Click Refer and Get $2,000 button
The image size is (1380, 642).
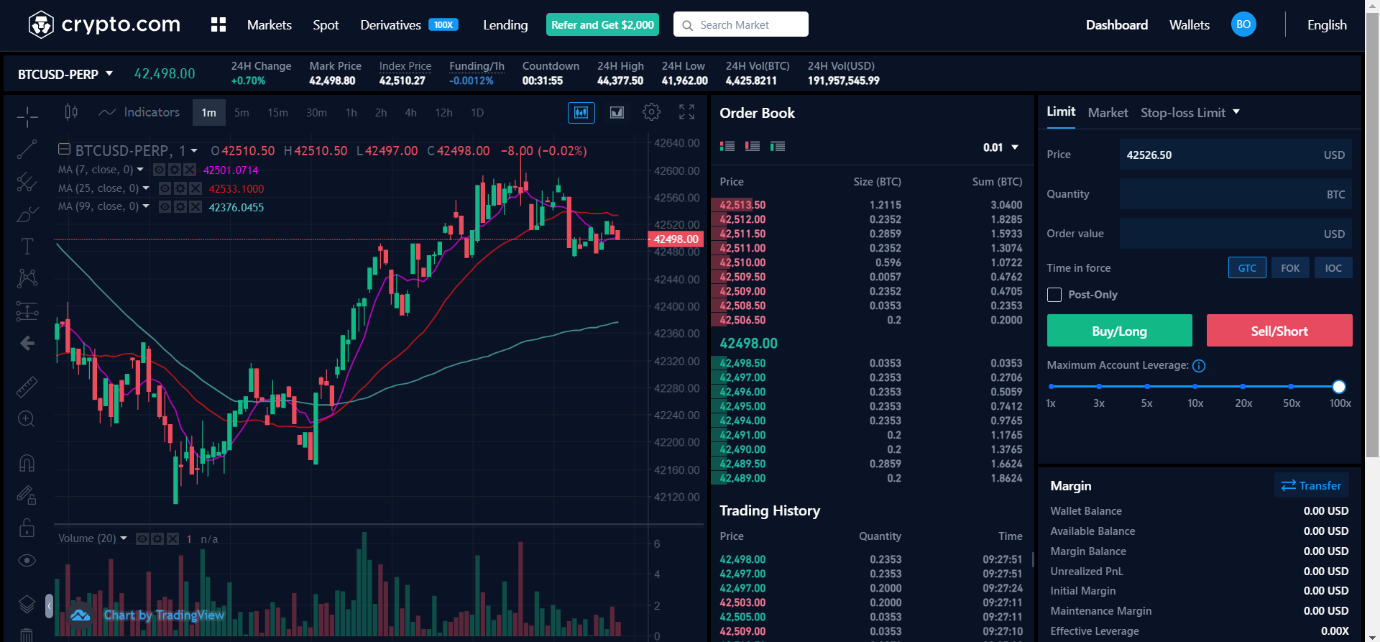tap(603, 25)
